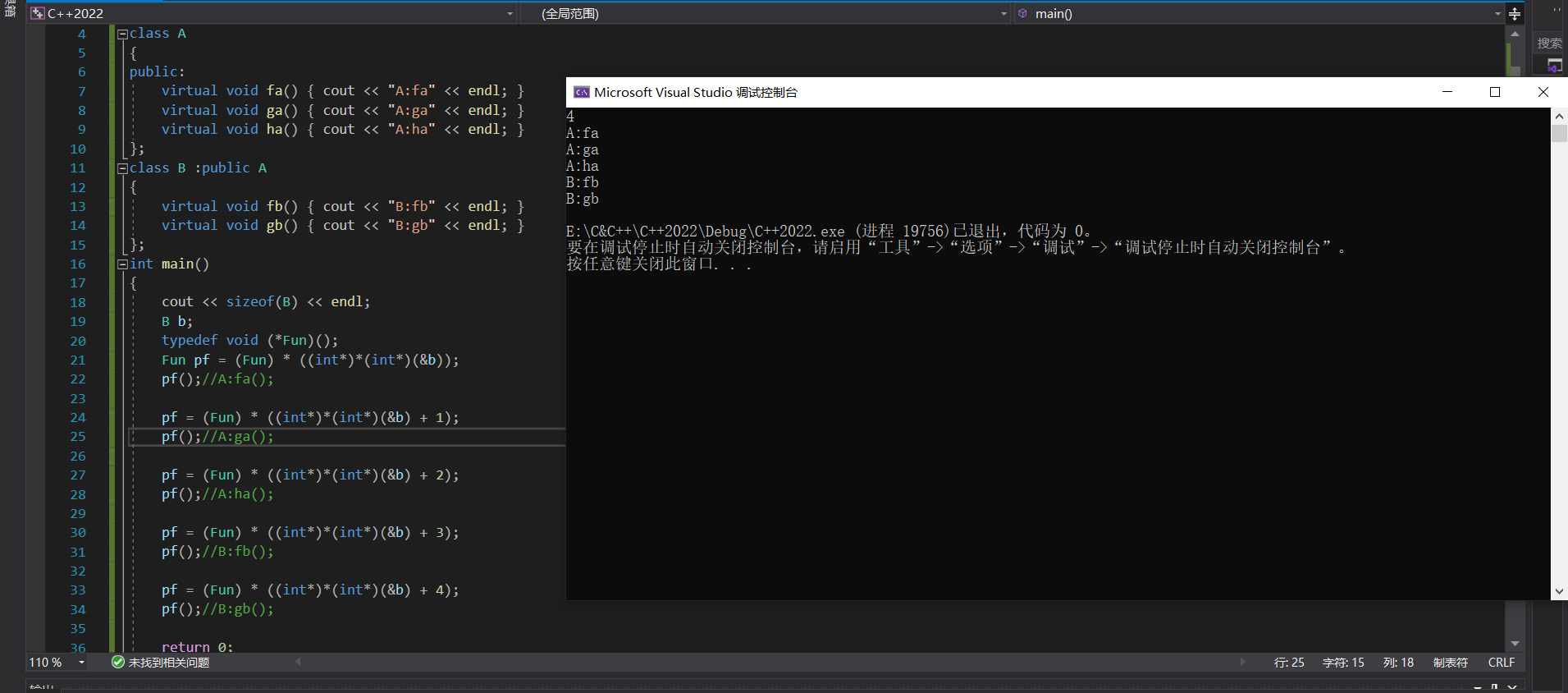Image resolution: width=1568 pixels, height=693 pixels.
Task: Click the console scrollbar up arrow
Action: [x=1559, y=116]
